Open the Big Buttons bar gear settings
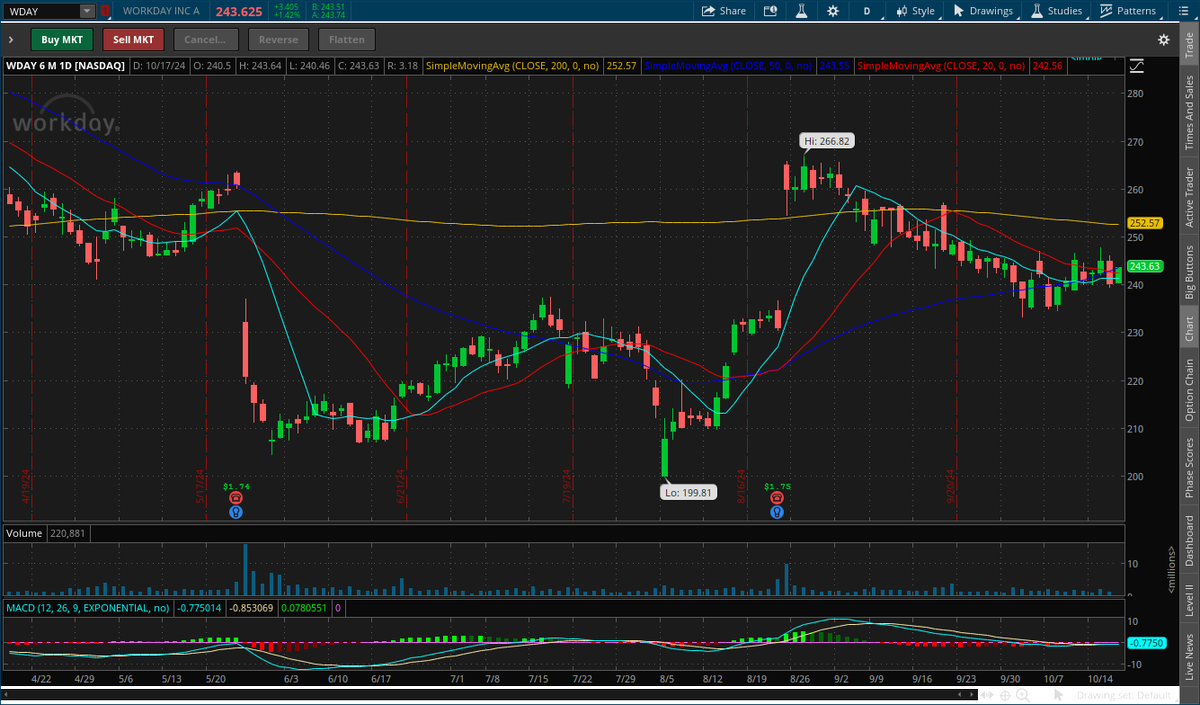Image resolution: width=1200 pixels, height=705 pixels. point(1163,40)
